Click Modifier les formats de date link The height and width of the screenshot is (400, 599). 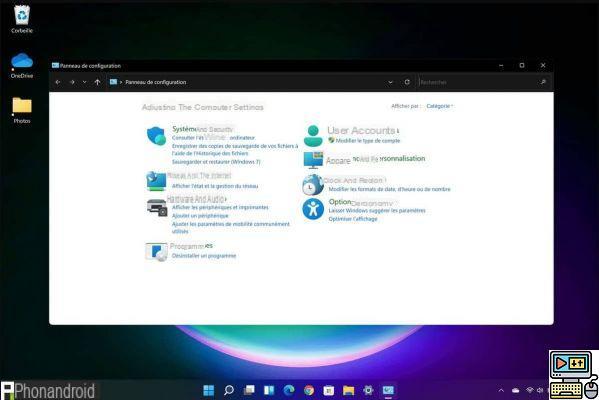click(x=390, y=189)
